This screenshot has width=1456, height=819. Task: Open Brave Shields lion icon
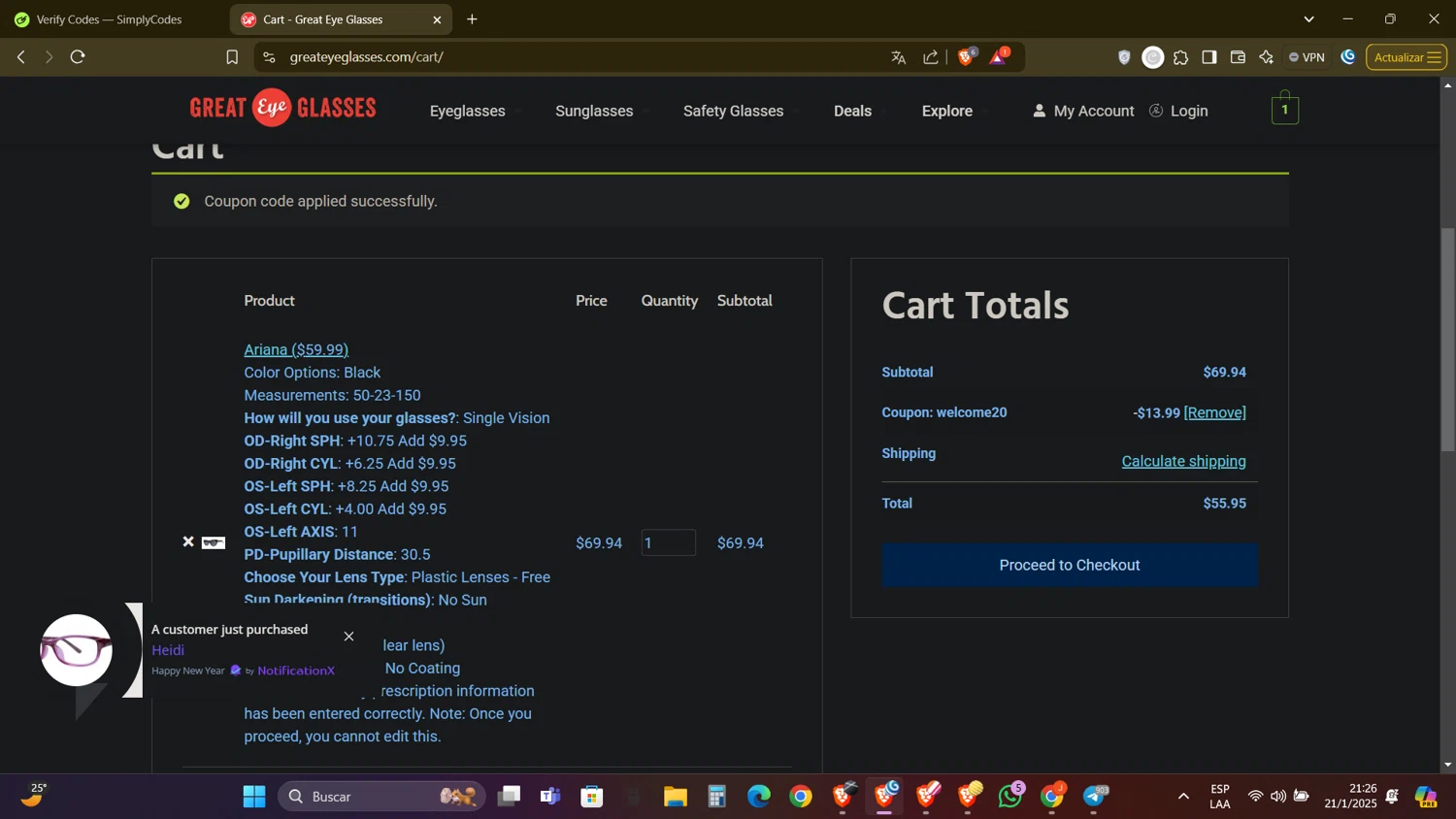[x=966, y=57]
